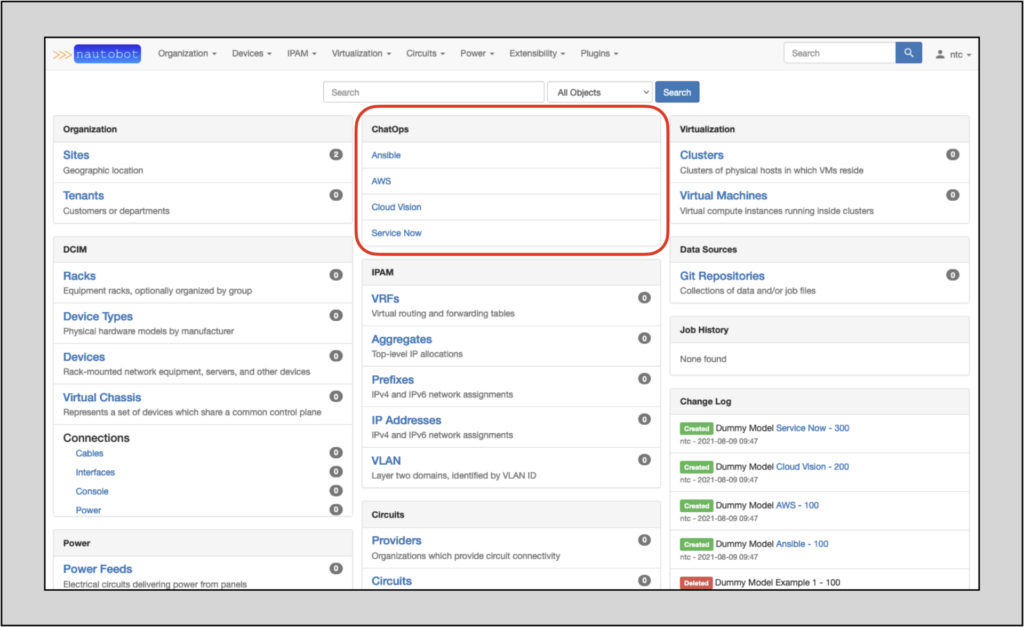This screenshot has width=1024, height=627.
Task: Click the Sites count badge
Action: pos(336,155)
